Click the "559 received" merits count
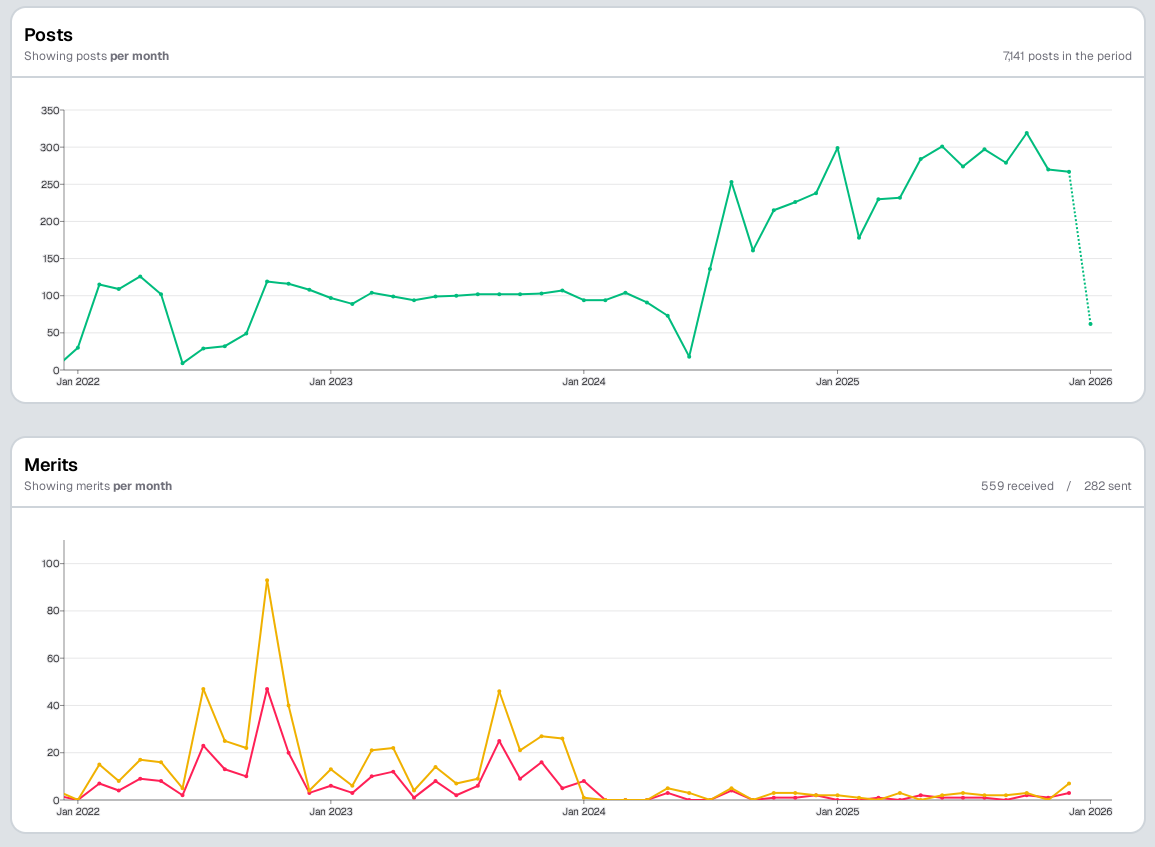The height and width of the screenshot is (847, 1155). coord(1017,486)
